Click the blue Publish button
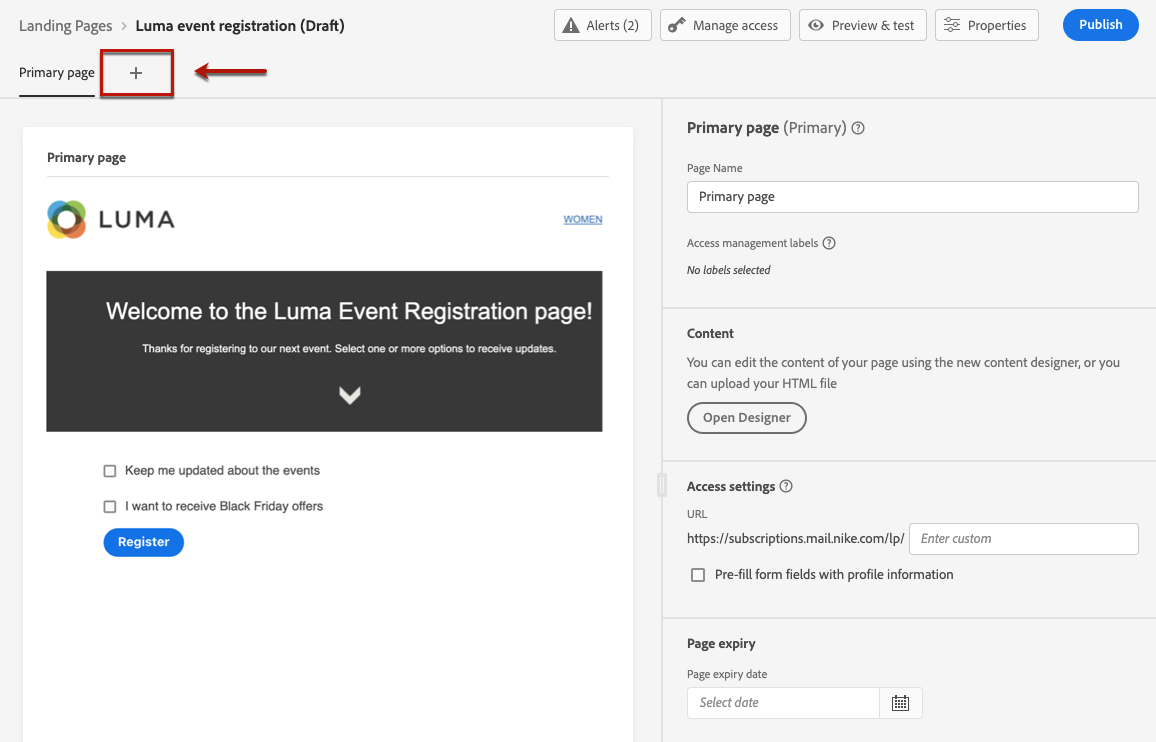The height and width of the screenshot is (742, 1156). 1100,25
